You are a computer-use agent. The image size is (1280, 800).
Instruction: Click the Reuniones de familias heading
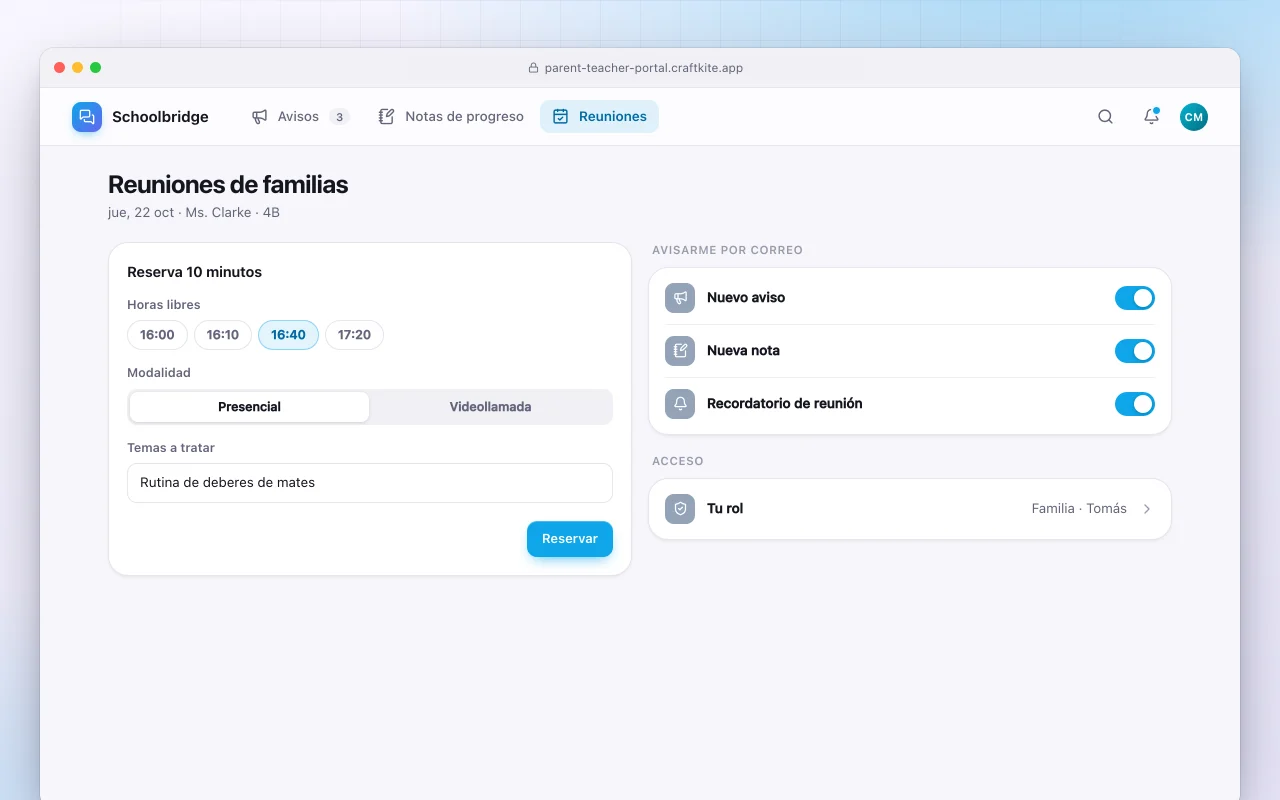coord(228,185)
